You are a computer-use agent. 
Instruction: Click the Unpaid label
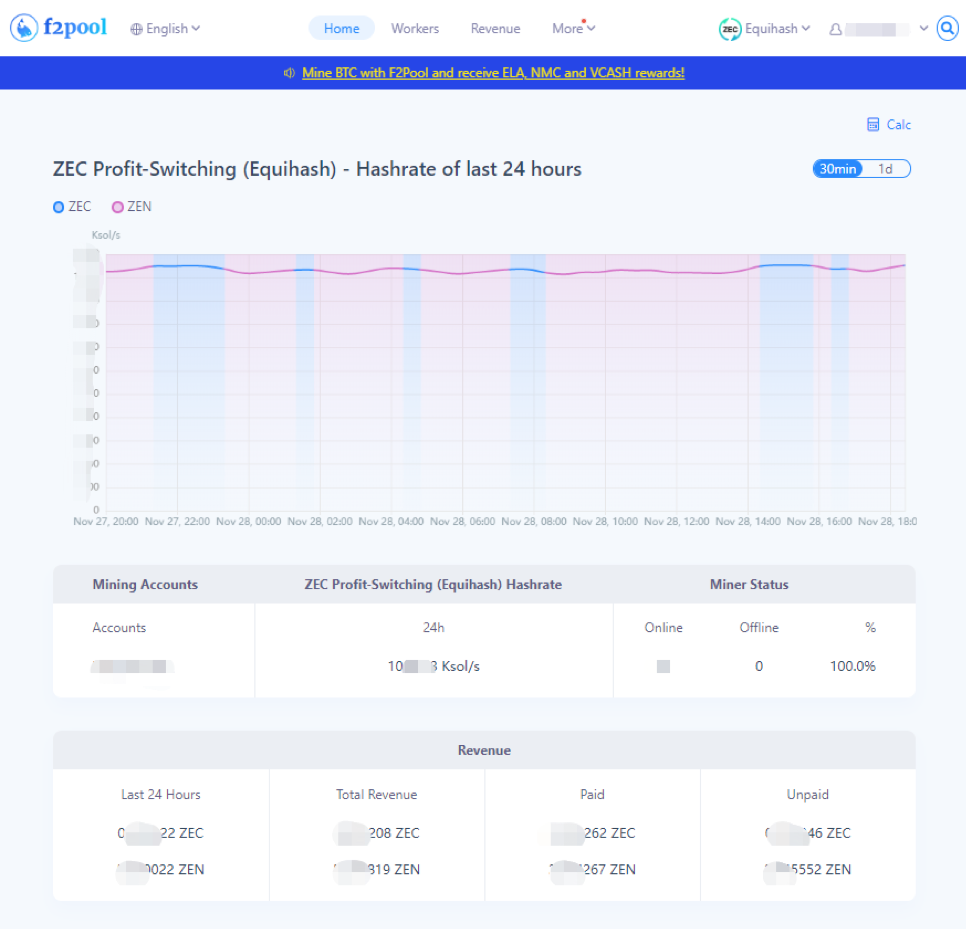[x=807, y=795]
